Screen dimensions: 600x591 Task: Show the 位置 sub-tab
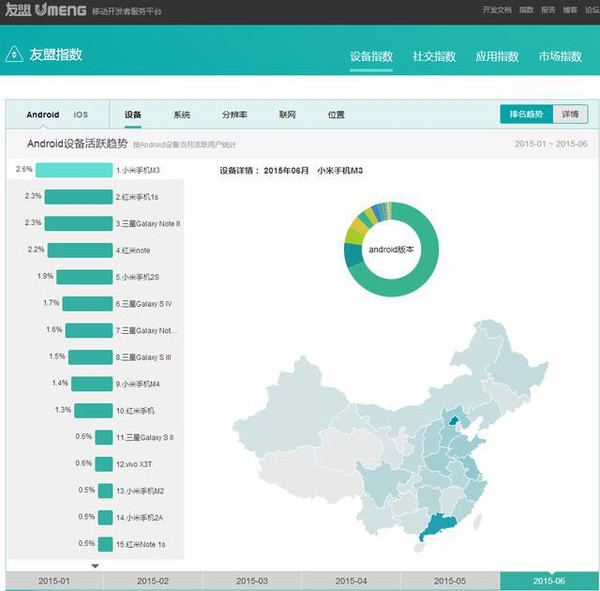336,115
